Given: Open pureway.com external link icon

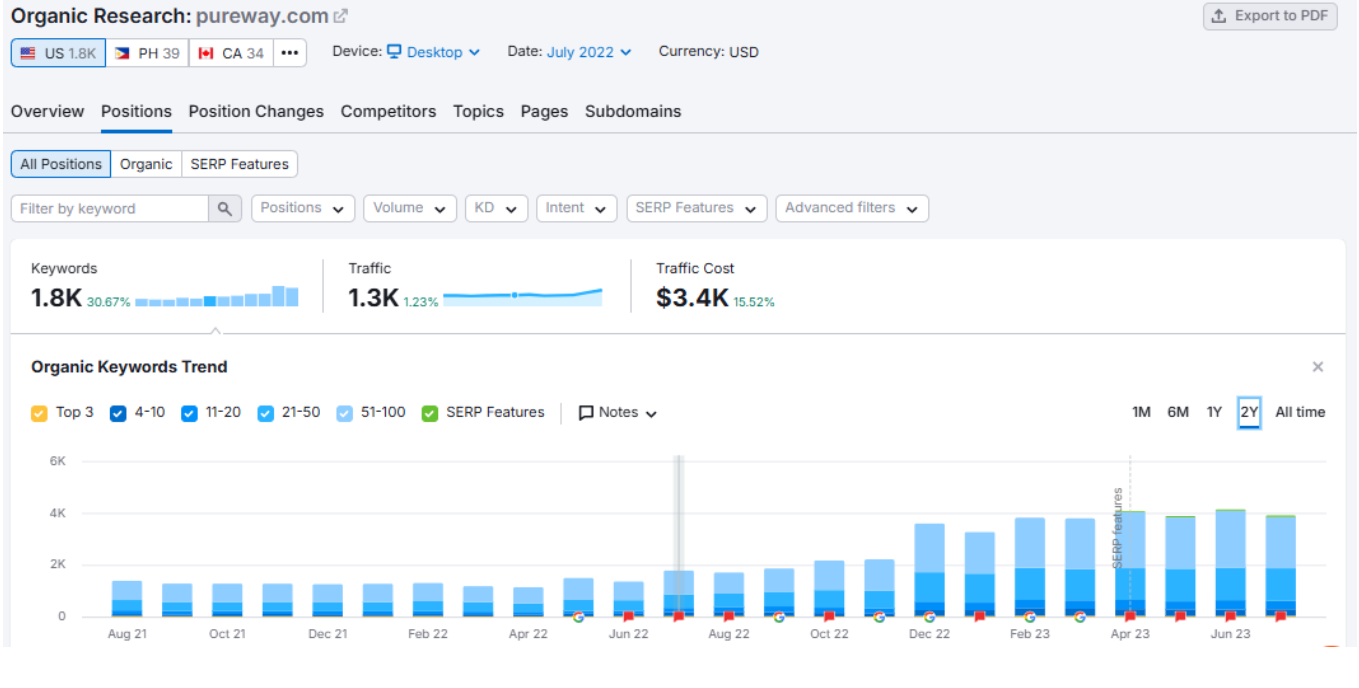Looking at the screenshot, I should pos(341,16).
